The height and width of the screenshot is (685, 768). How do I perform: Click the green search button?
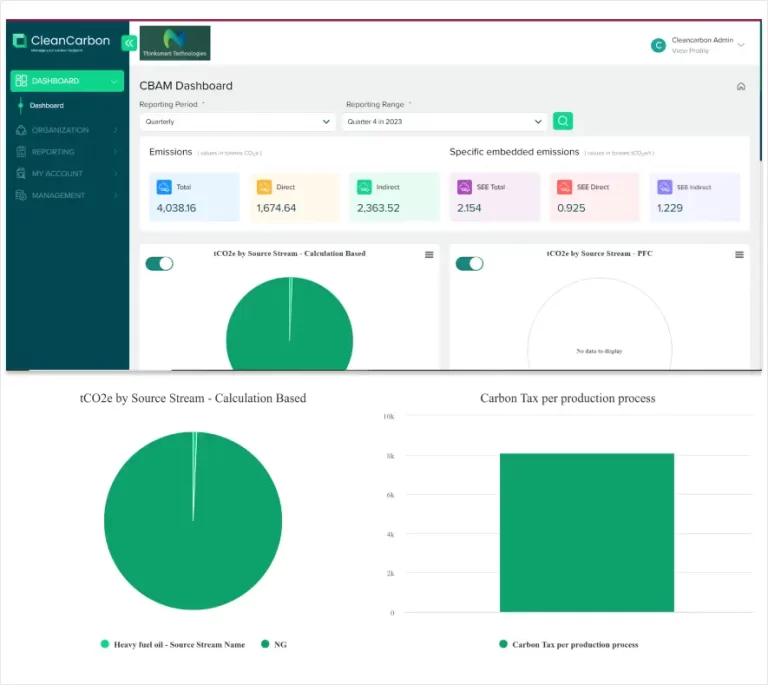563,121
